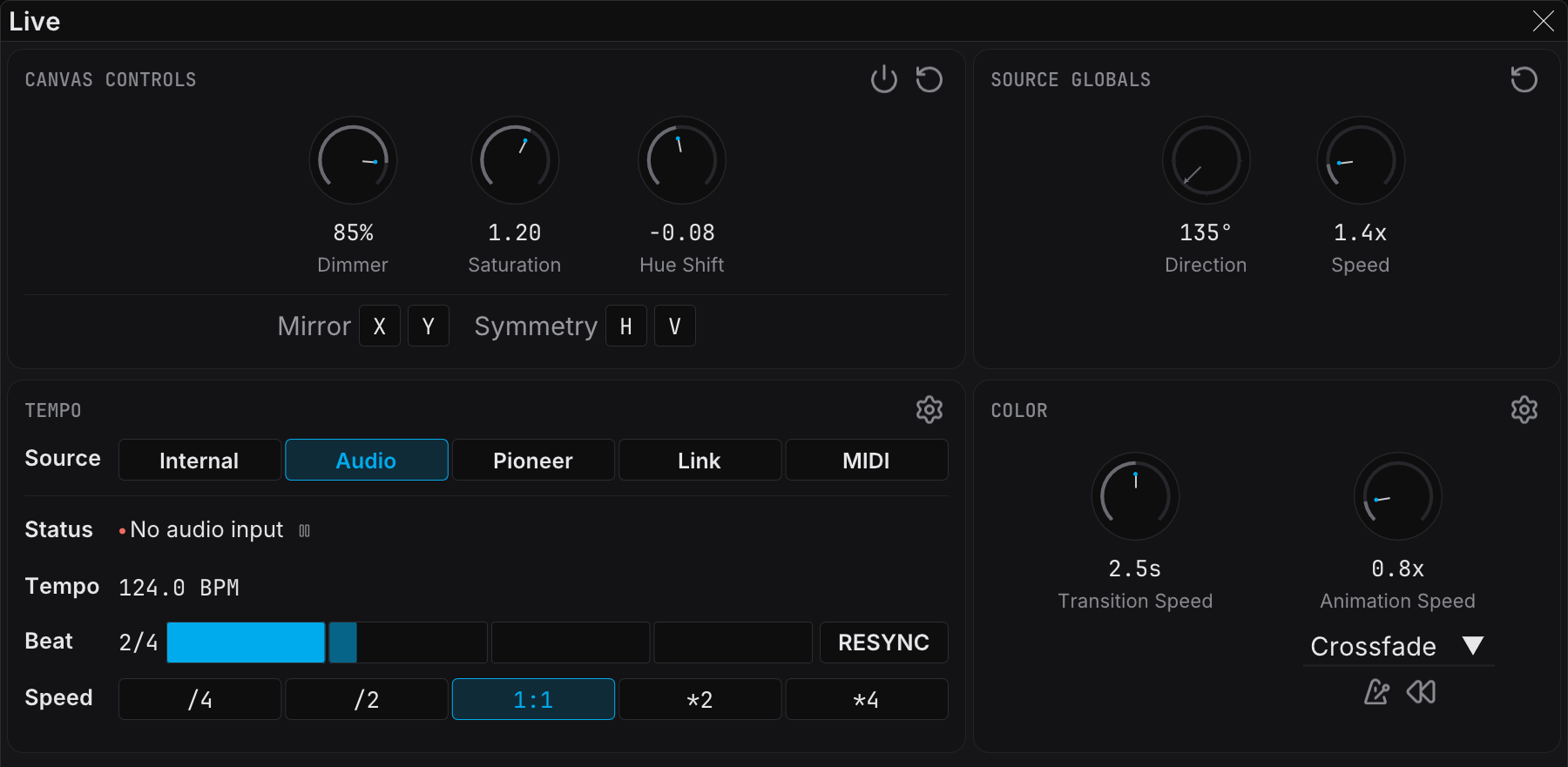The width and height of the screenshot is (1568, 767).
Task: Click the Direction knob
Action: (1206, 160)
